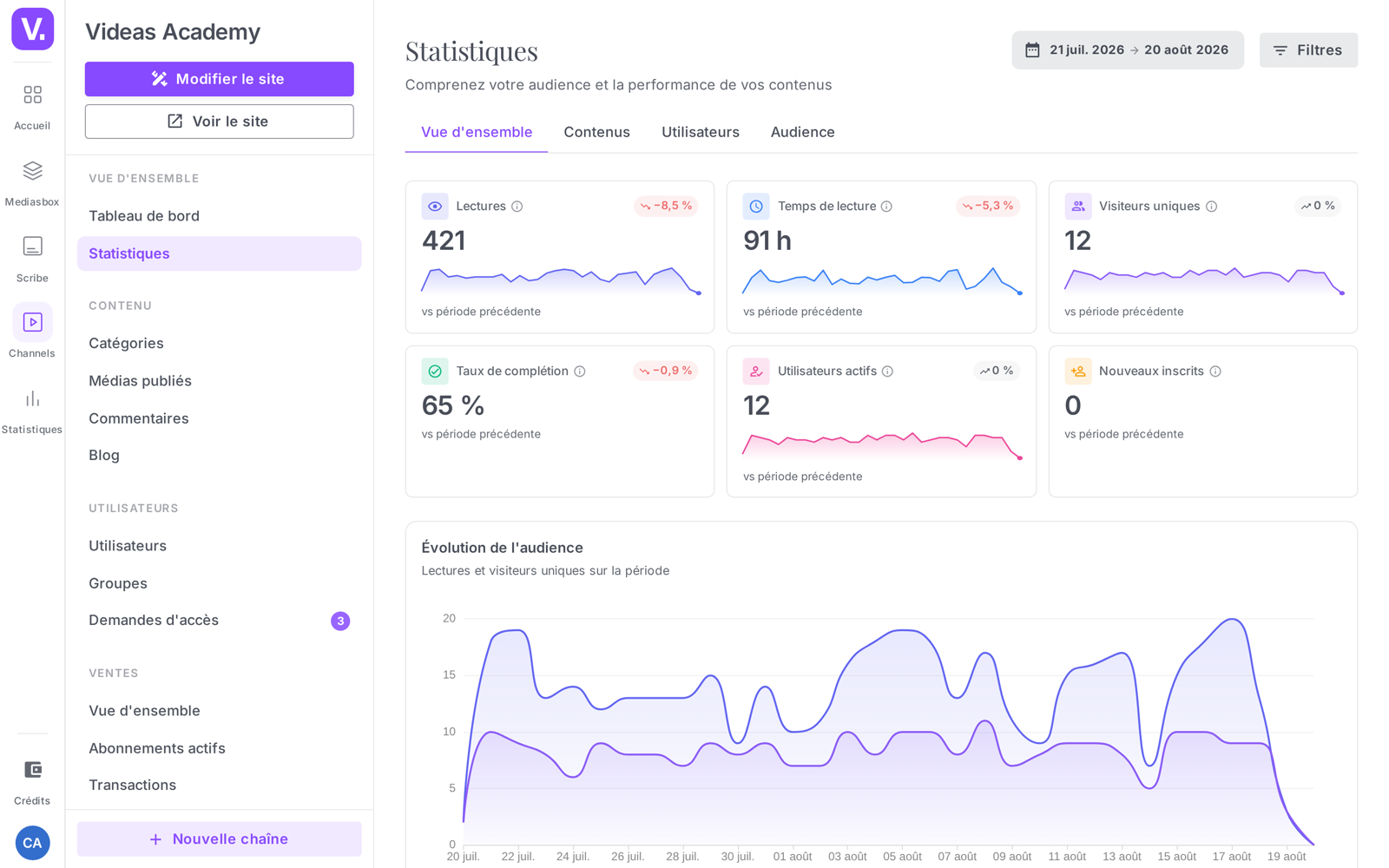Open Accueil from the icon rail
Screen dimensions: 1389x868
tap(32, 95)
